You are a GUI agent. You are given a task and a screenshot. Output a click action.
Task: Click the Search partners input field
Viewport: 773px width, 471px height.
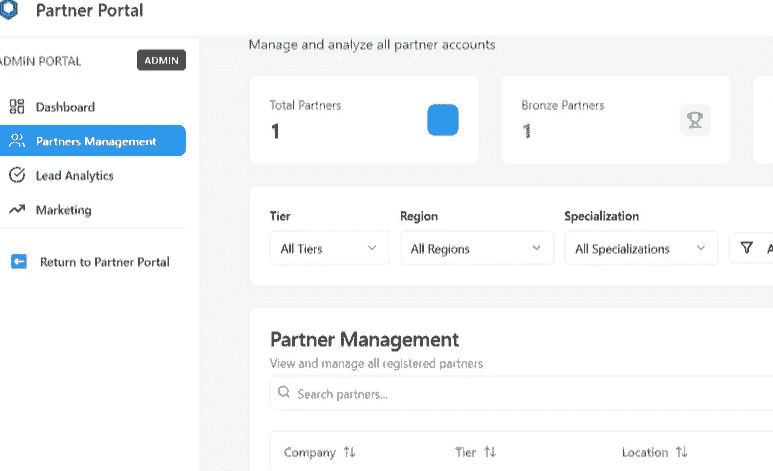(x=520, y=394)
